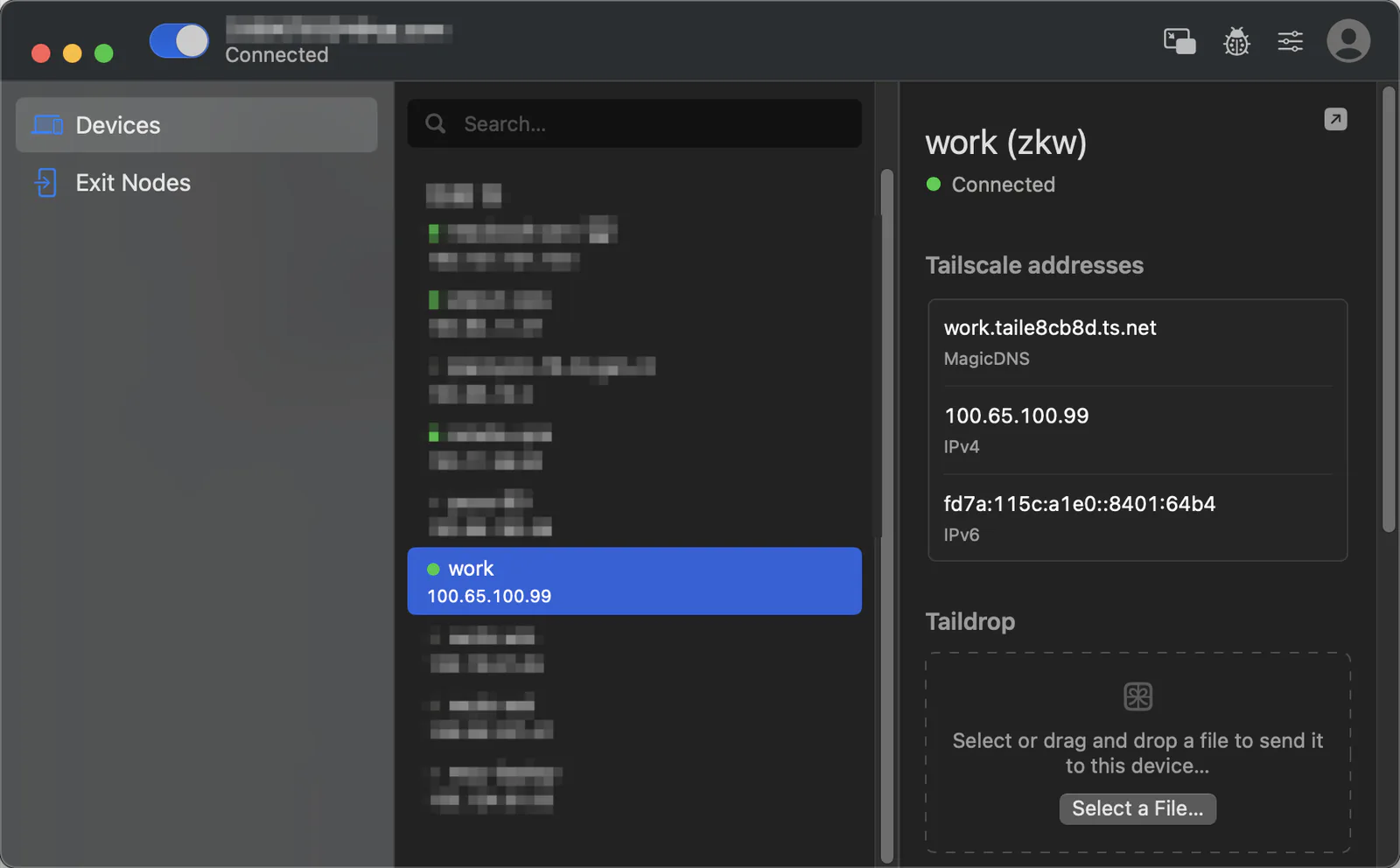The width and height of the screenshot is (1400, 868).
Task: Click the green status dot beside work
Action: point(433,570)
